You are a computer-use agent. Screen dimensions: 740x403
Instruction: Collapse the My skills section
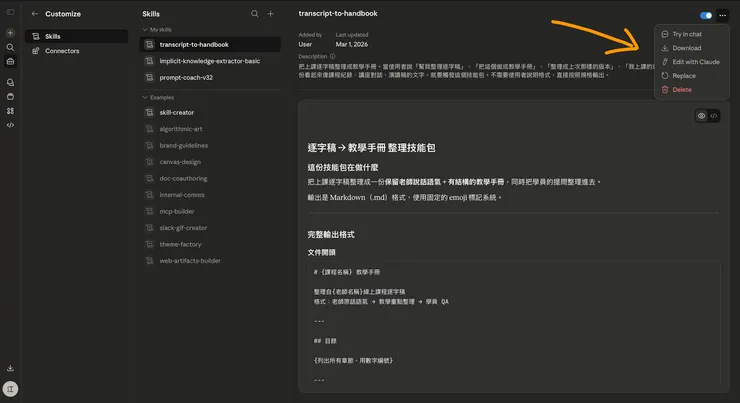(157, 29)
